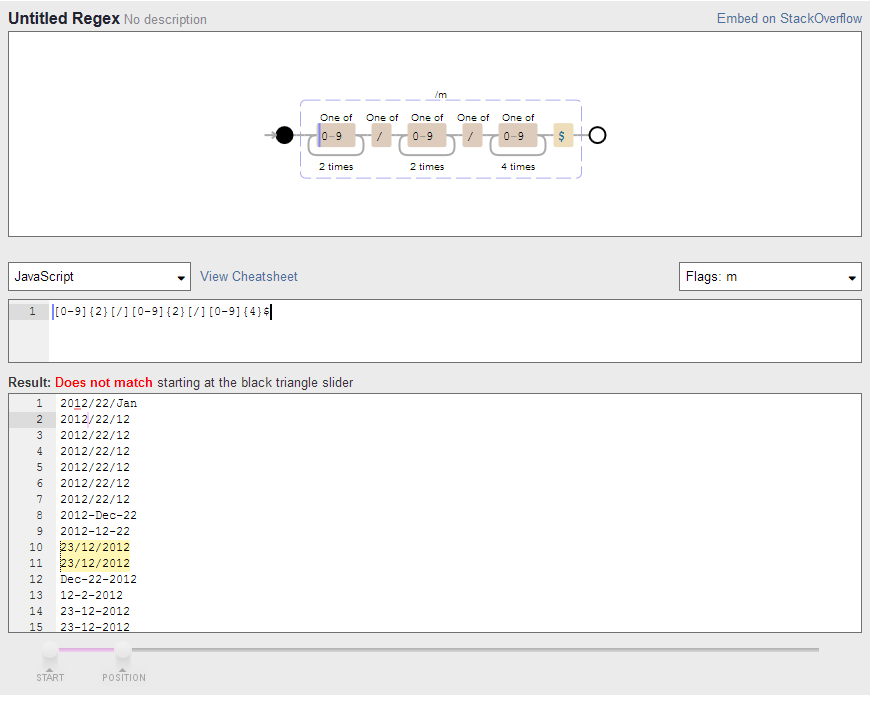
Task: Click the first 0-9 diagram box
Action: point(336,136)
